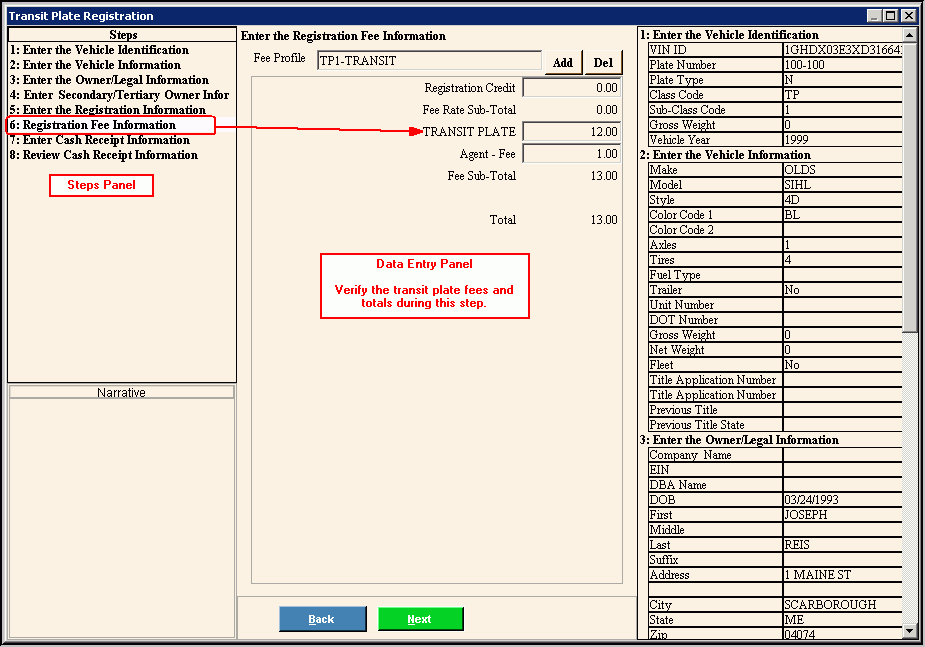Open step 8 Review Cash Receipt Information

103,155
